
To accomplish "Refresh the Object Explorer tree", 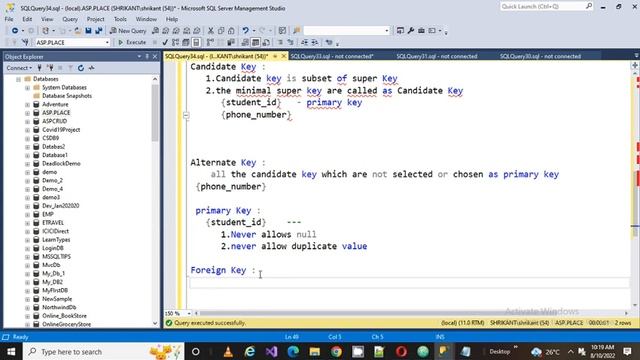I will pyautogui.click(x=81, y=68).
